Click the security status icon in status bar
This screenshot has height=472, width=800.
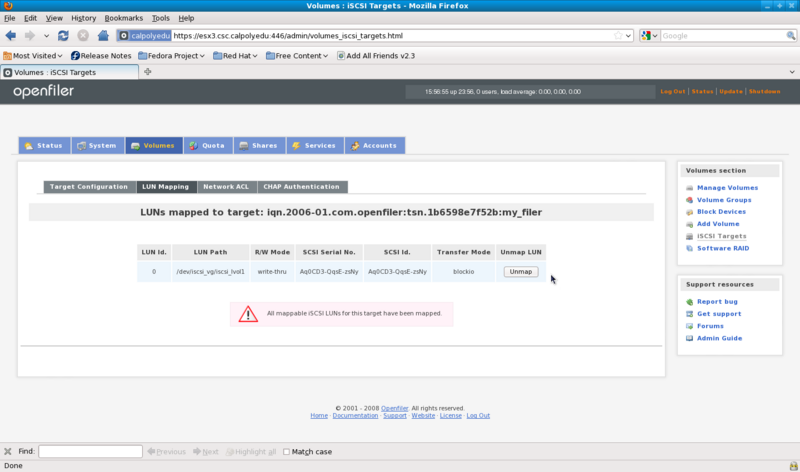pos(793,466)
